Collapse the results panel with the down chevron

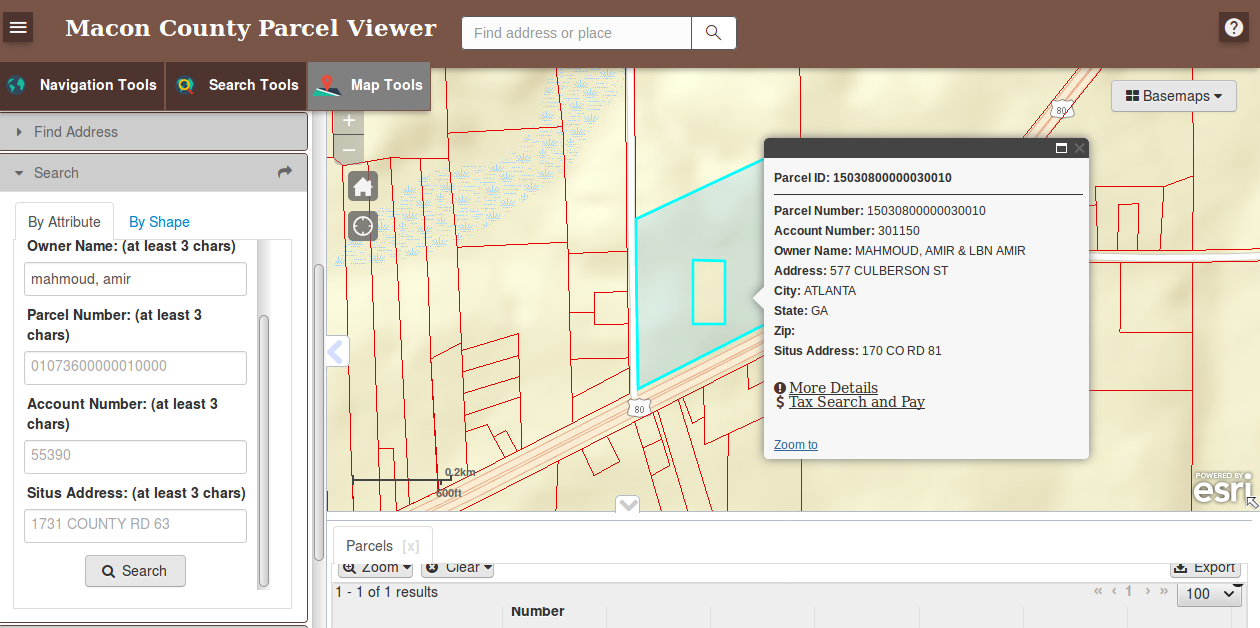628,505
